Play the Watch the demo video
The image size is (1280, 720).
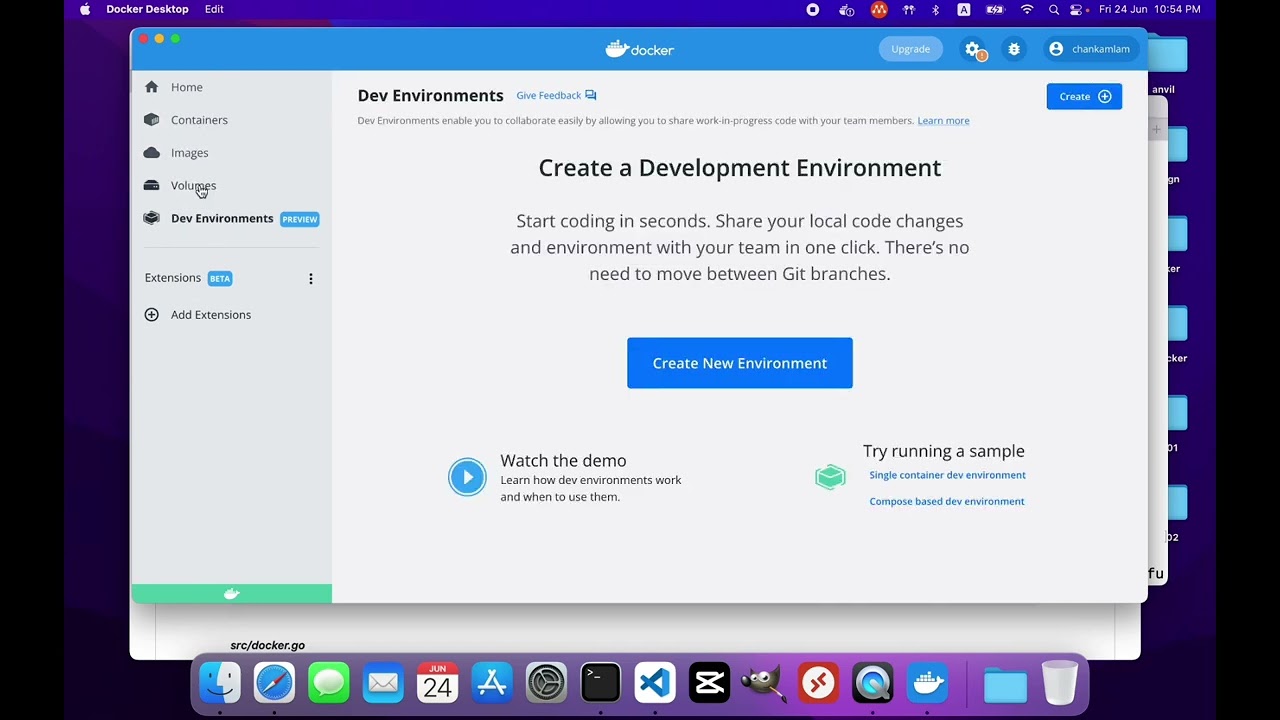[x=467, y=477]
